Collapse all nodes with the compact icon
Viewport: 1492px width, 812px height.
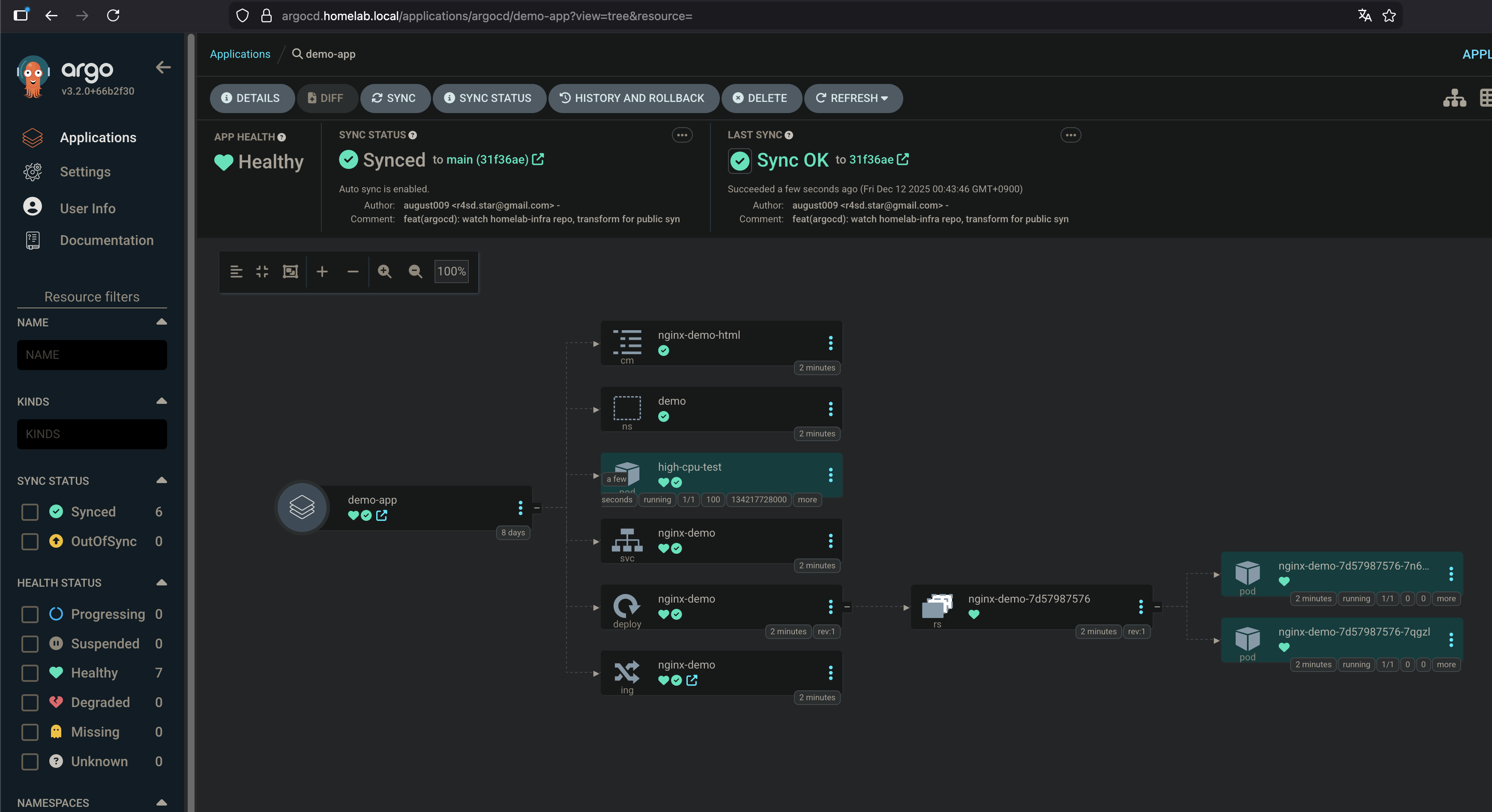pyautogui.click(x=262, y=272)
